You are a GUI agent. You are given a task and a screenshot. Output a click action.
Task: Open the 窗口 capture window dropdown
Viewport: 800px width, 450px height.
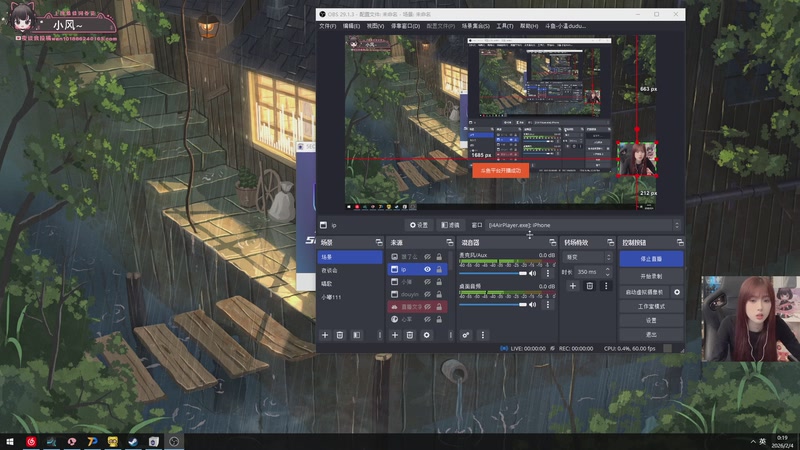(x=583, y=225)
